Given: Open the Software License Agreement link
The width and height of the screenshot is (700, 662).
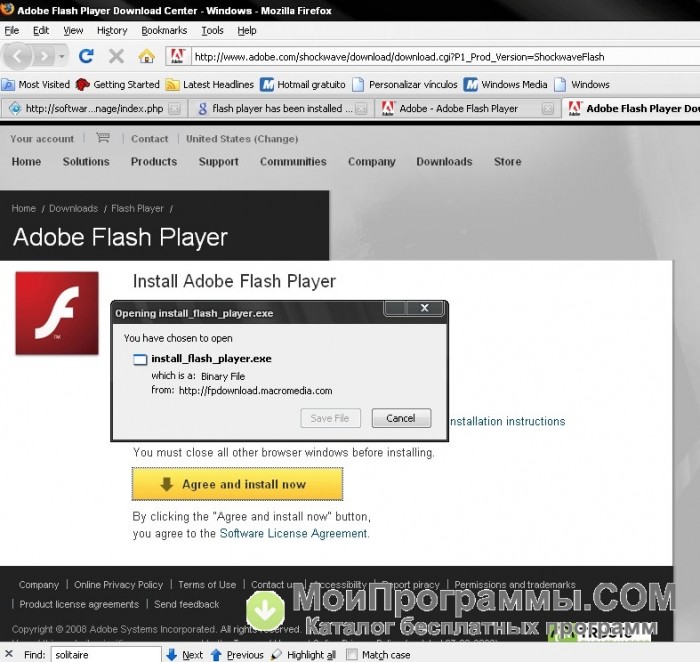Looking at the screenshot, I should pos(293,533).
